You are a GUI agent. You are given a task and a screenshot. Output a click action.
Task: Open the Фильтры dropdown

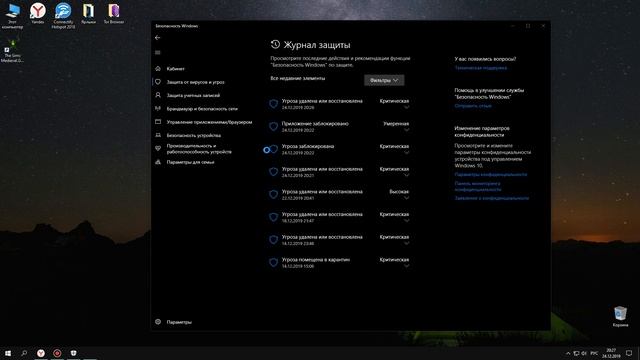[384, 80]
